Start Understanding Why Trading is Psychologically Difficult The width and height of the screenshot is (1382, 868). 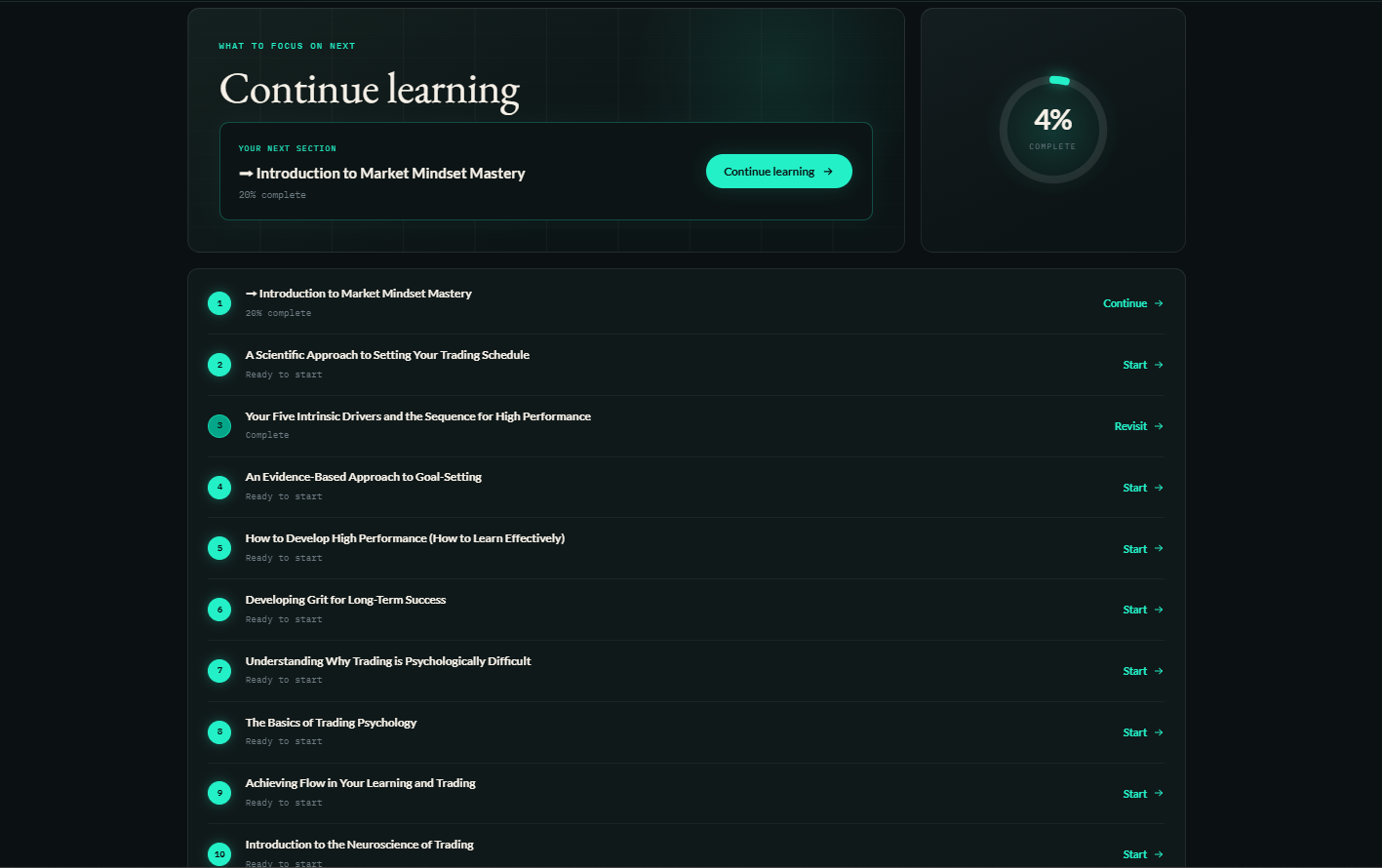click(1143, 671)
